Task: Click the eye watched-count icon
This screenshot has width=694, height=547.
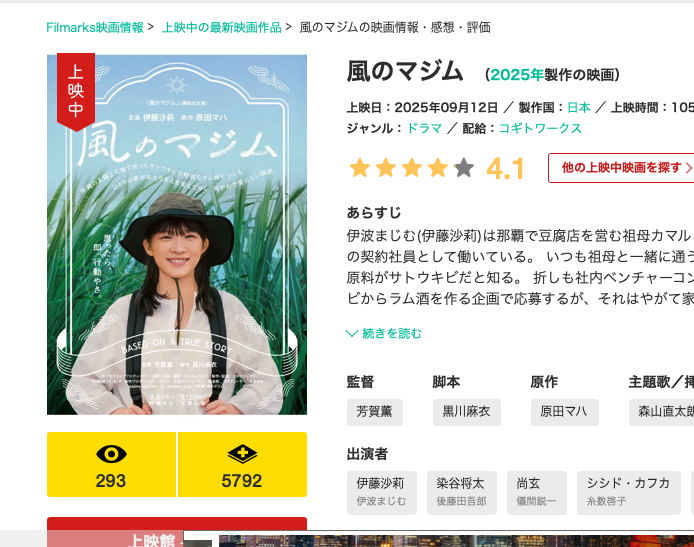Action: pos(111,454)
